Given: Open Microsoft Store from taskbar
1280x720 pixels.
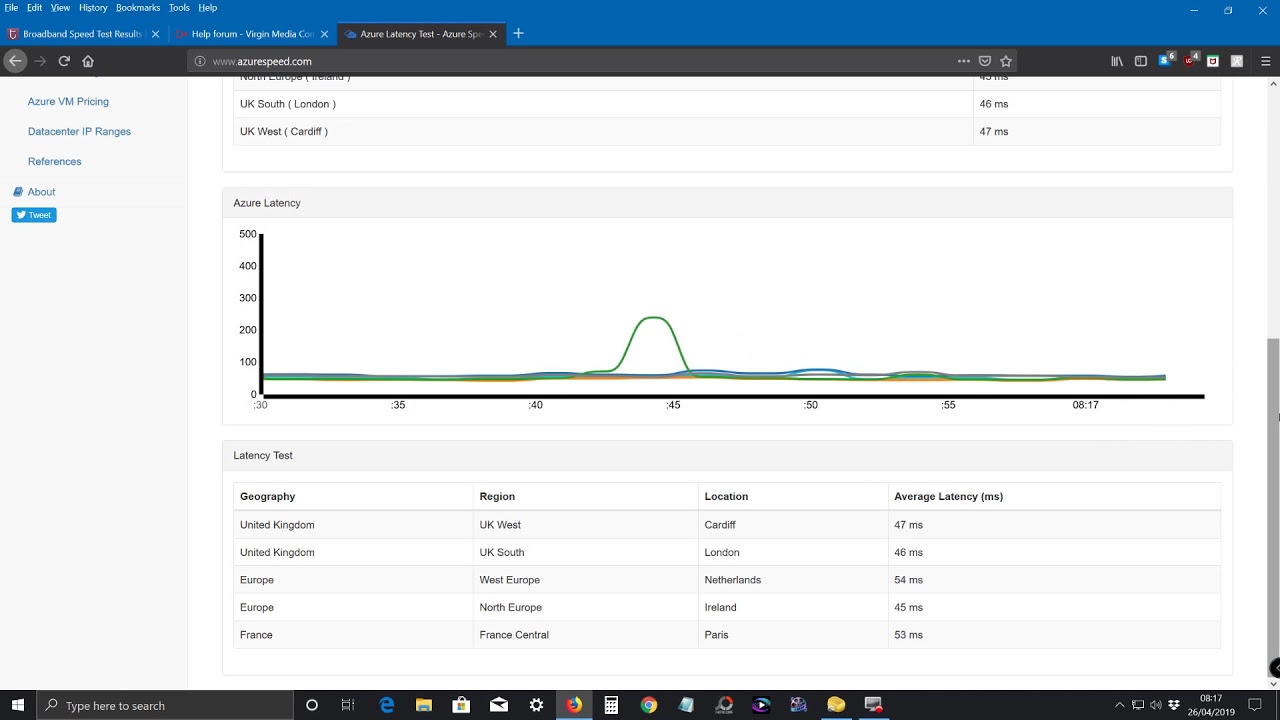Looking at the screenshot, I should pos(461,705).
